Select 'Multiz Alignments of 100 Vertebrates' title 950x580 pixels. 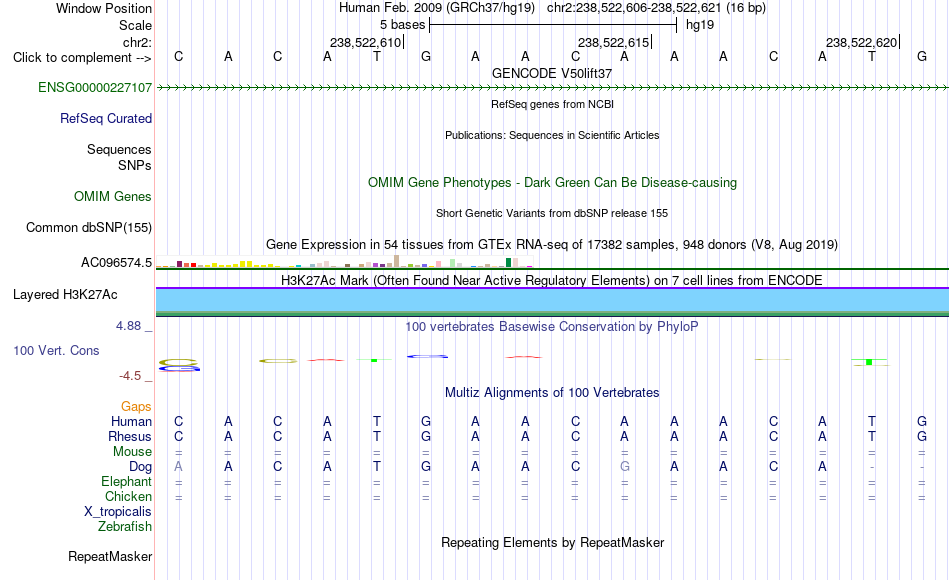tap(552, 393)
